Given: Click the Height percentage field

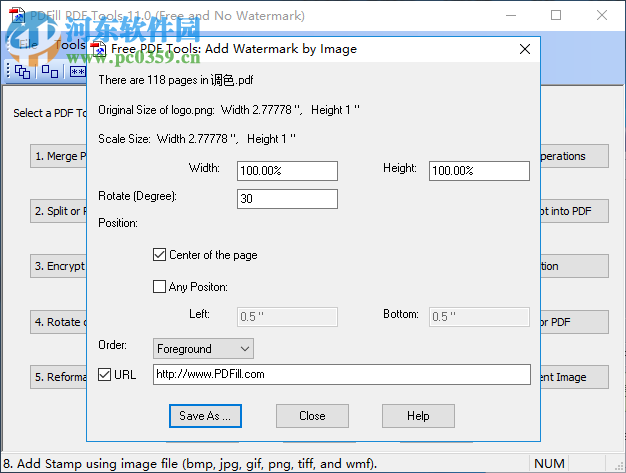Looking at the screenshot, I should pos(479,171).
